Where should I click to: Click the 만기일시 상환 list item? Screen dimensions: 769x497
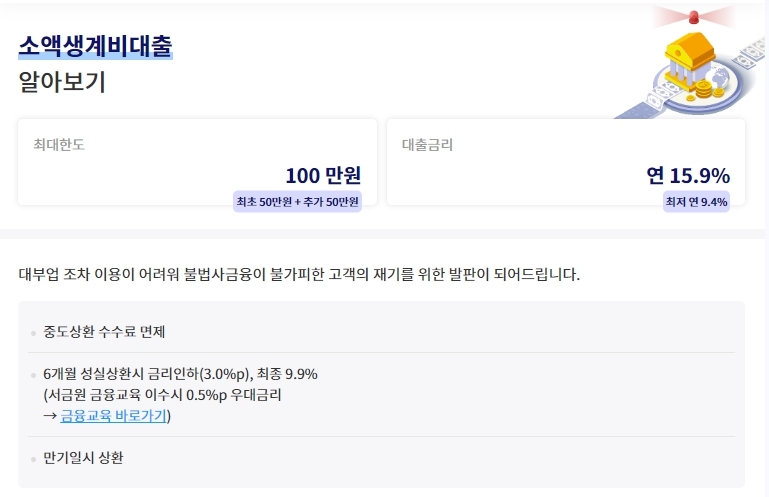coord(83,458)
